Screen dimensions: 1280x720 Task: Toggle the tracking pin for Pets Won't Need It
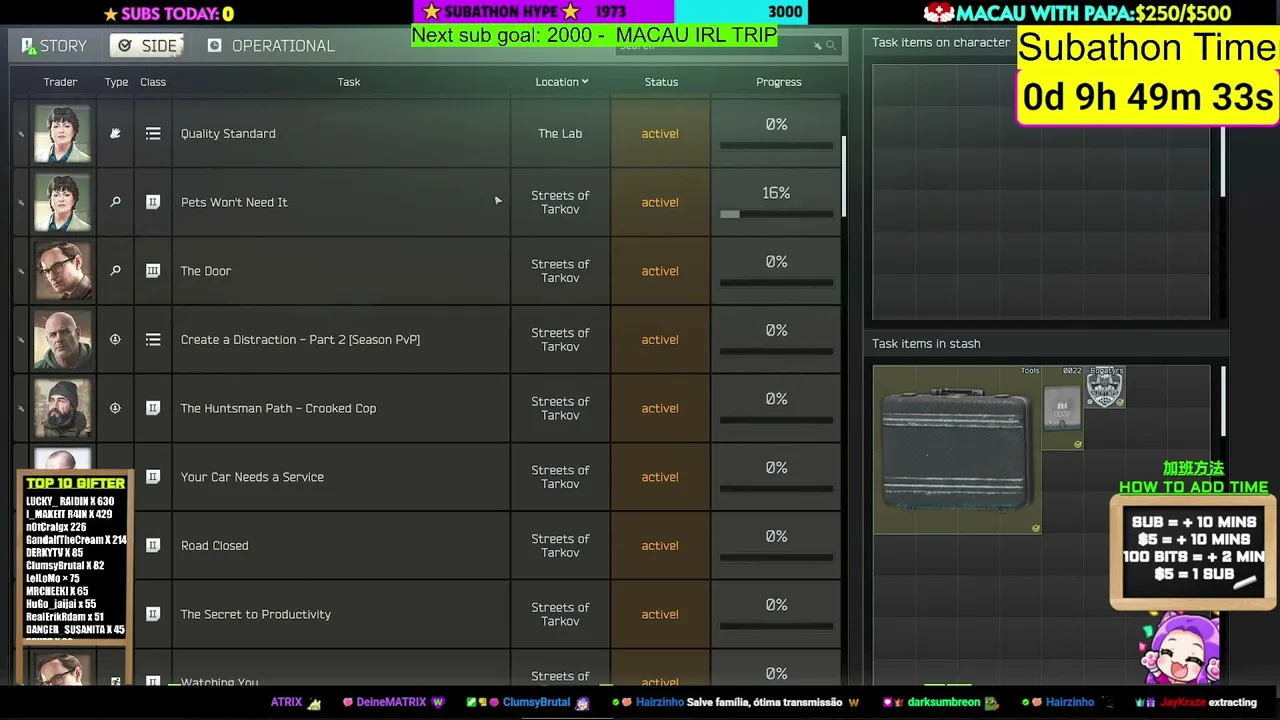point(21,203)
